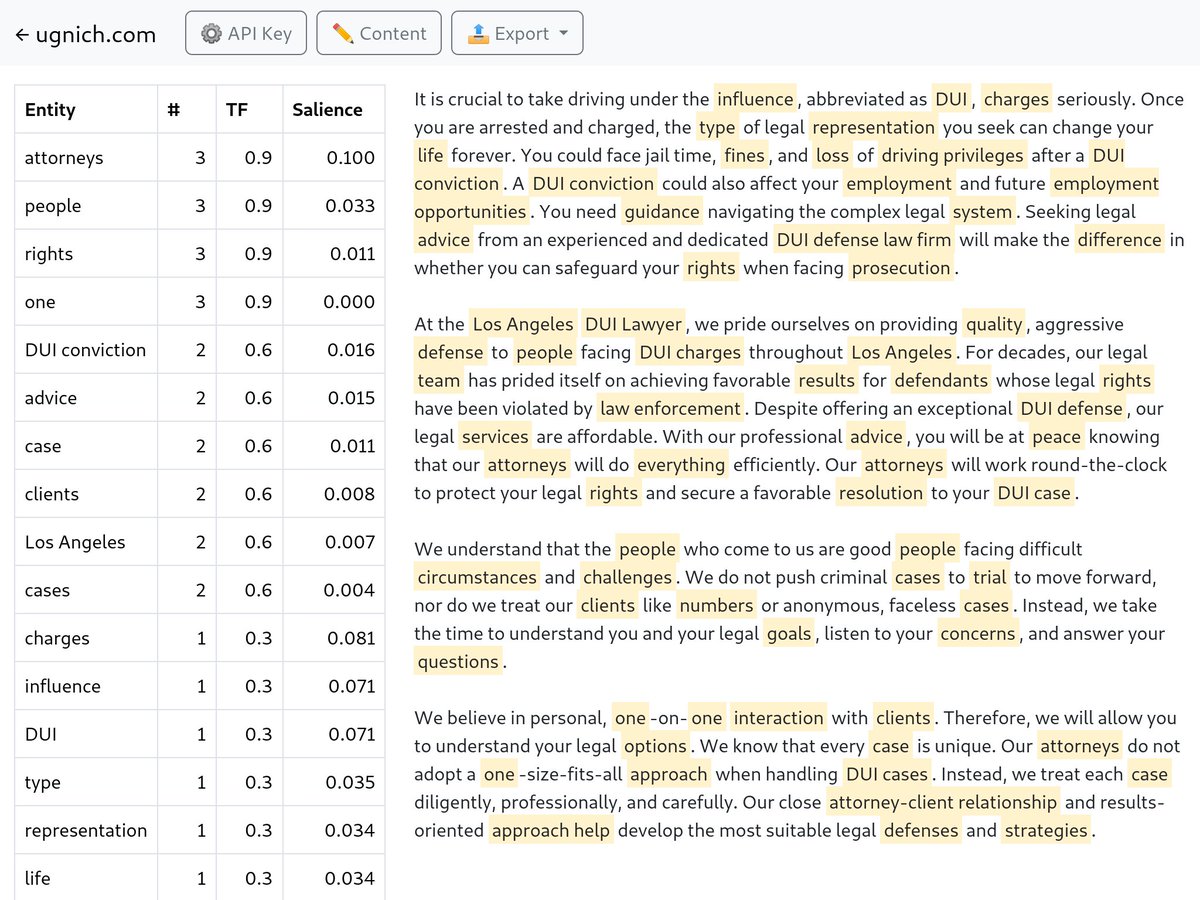Click highlighted 'defenses' in last paragraph
The height and width of the screenshot is (900, 1200).
point(921,831)
